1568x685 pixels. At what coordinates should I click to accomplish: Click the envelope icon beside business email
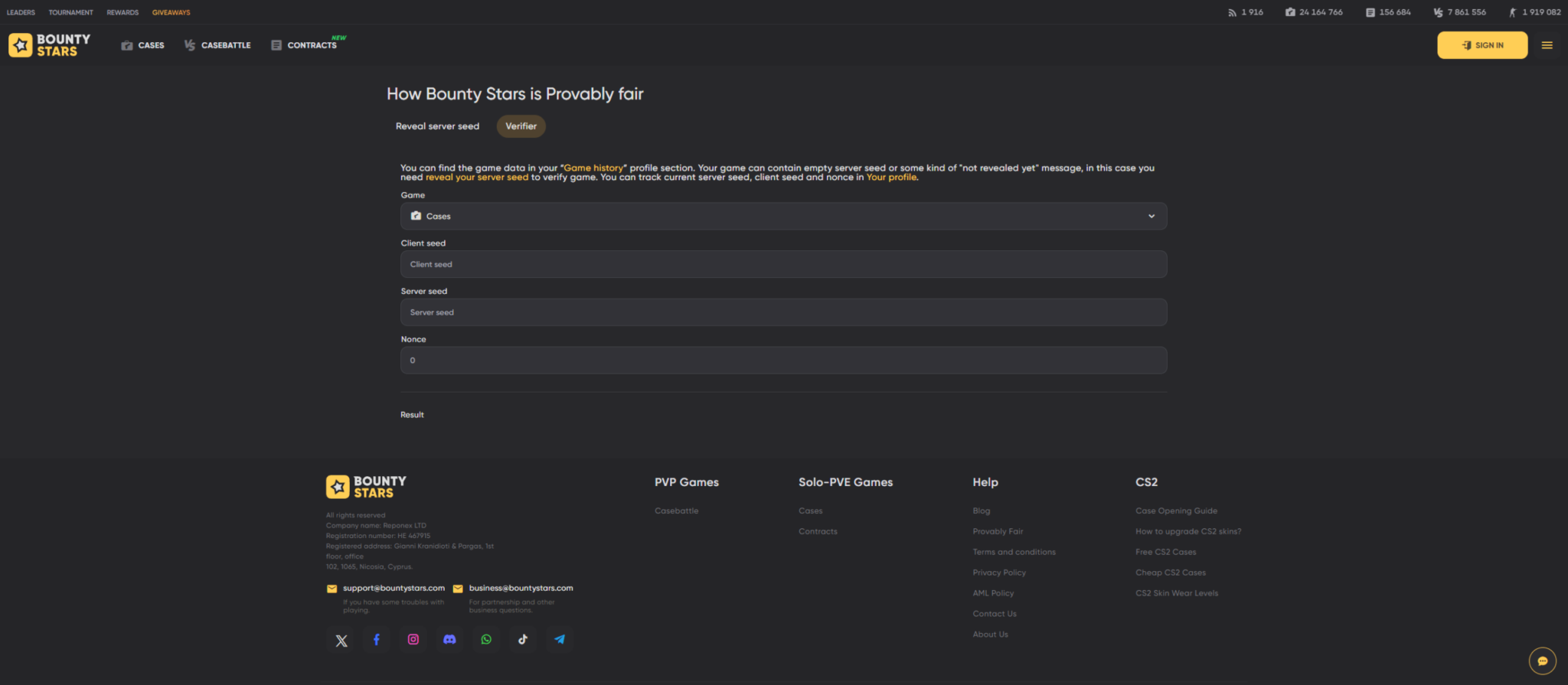pyautogui.click(x=458, y=589)
